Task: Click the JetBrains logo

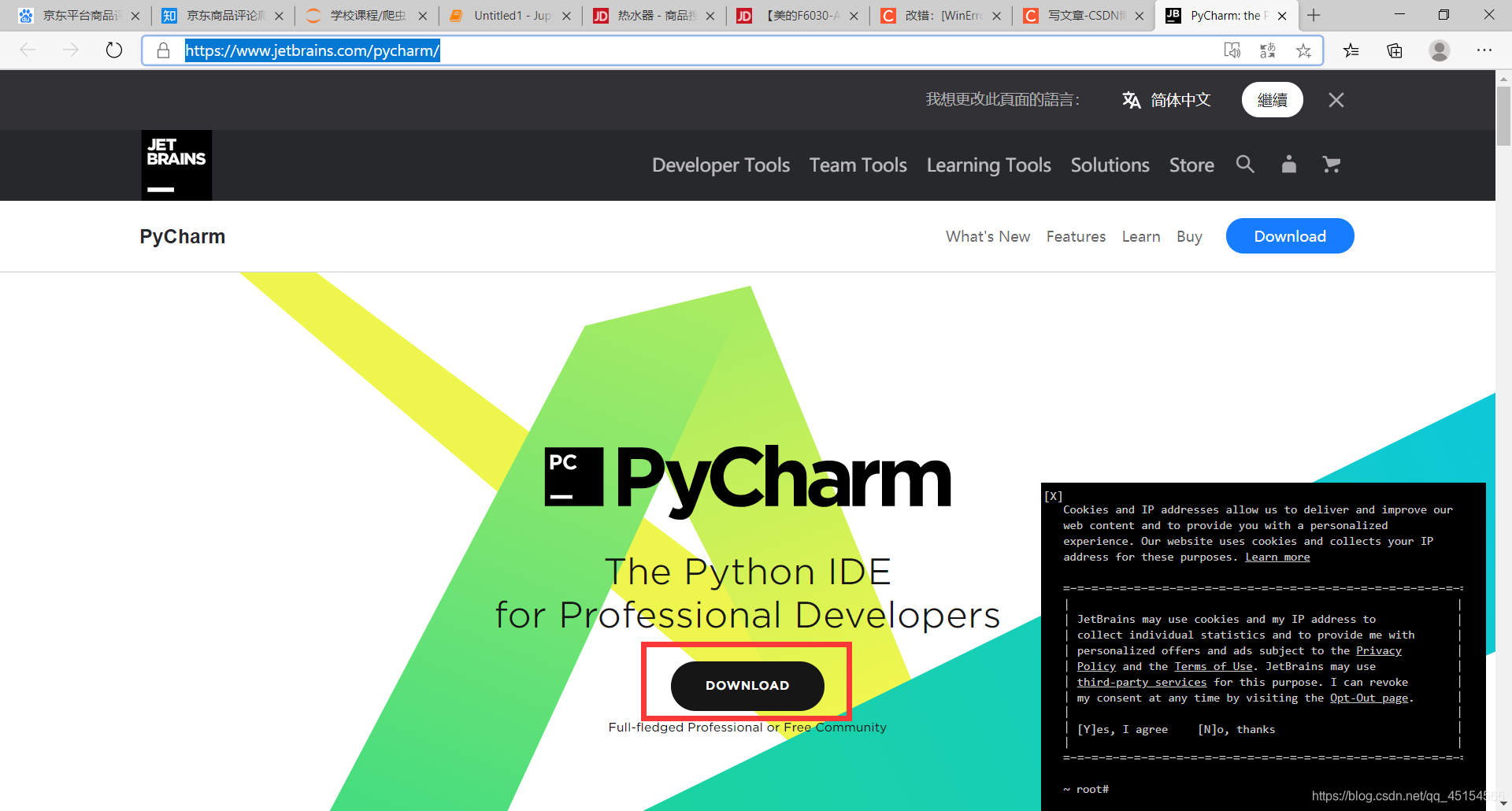Action: [176, 165]
